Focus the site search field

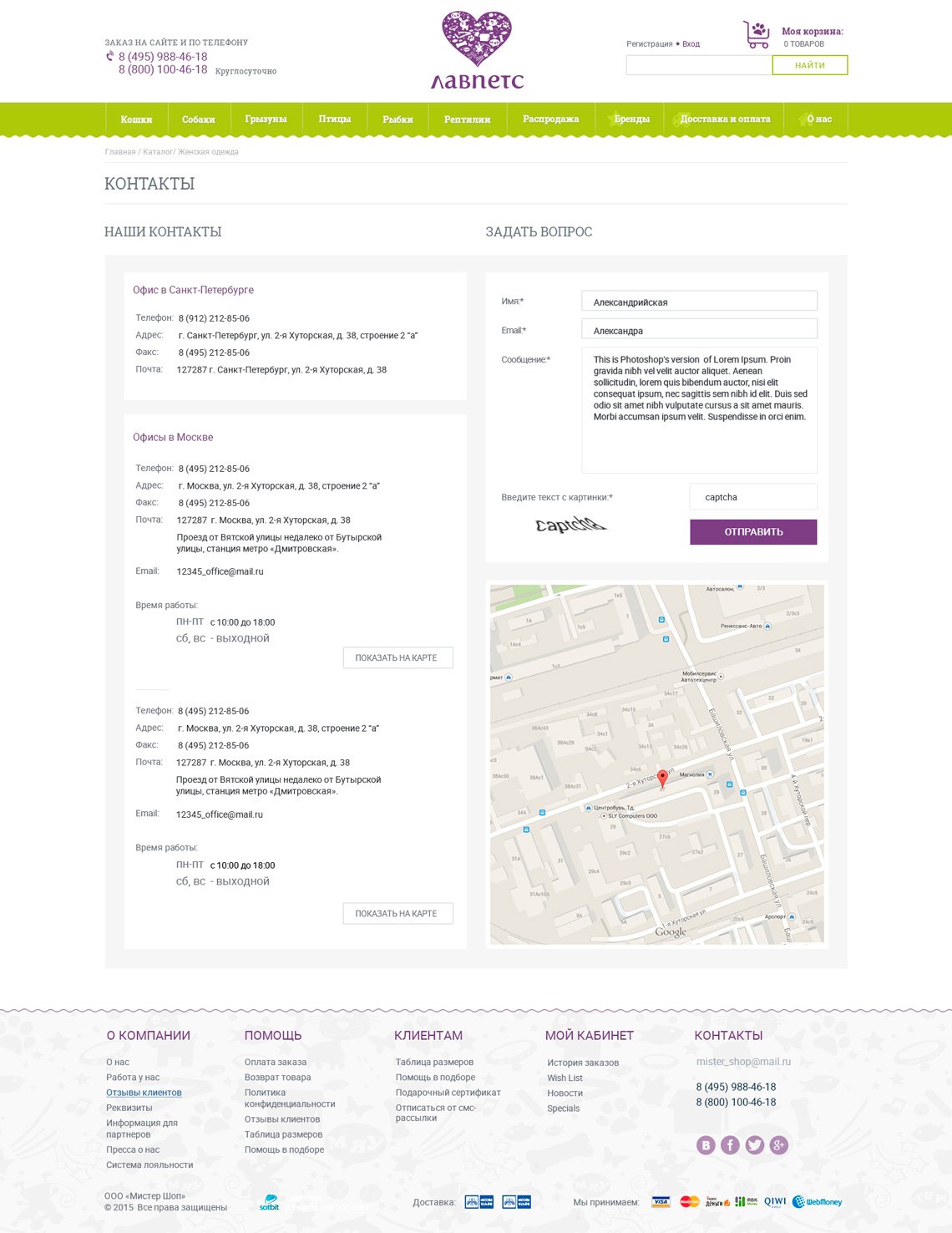(699, 65)
